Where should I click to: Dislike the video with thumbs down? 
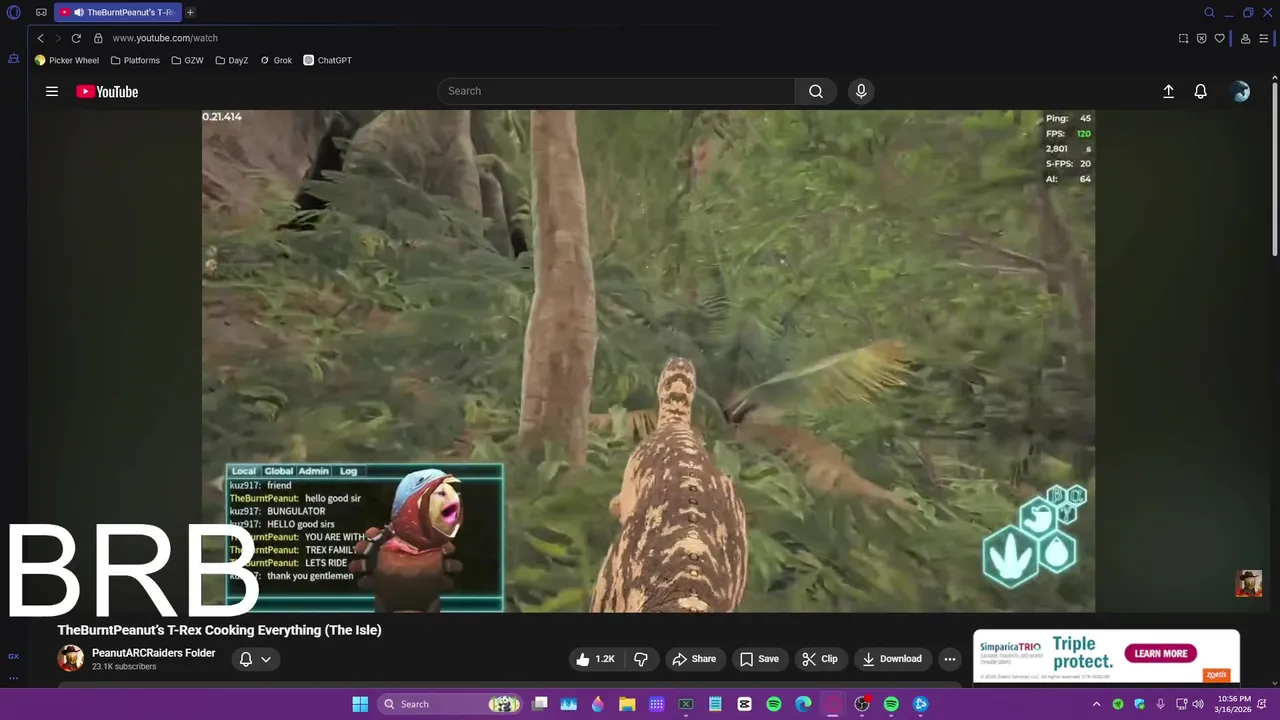(x=641, y=659)
